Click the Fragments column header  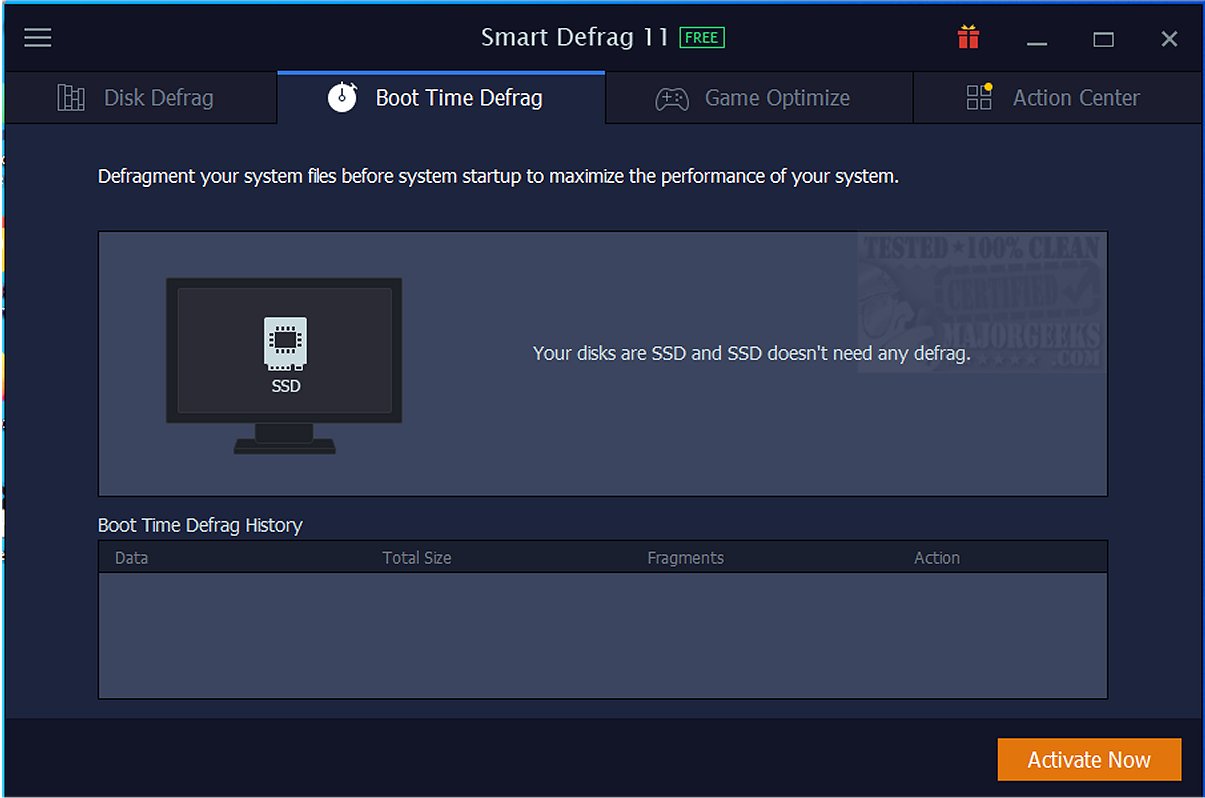[x=685, y=558]
